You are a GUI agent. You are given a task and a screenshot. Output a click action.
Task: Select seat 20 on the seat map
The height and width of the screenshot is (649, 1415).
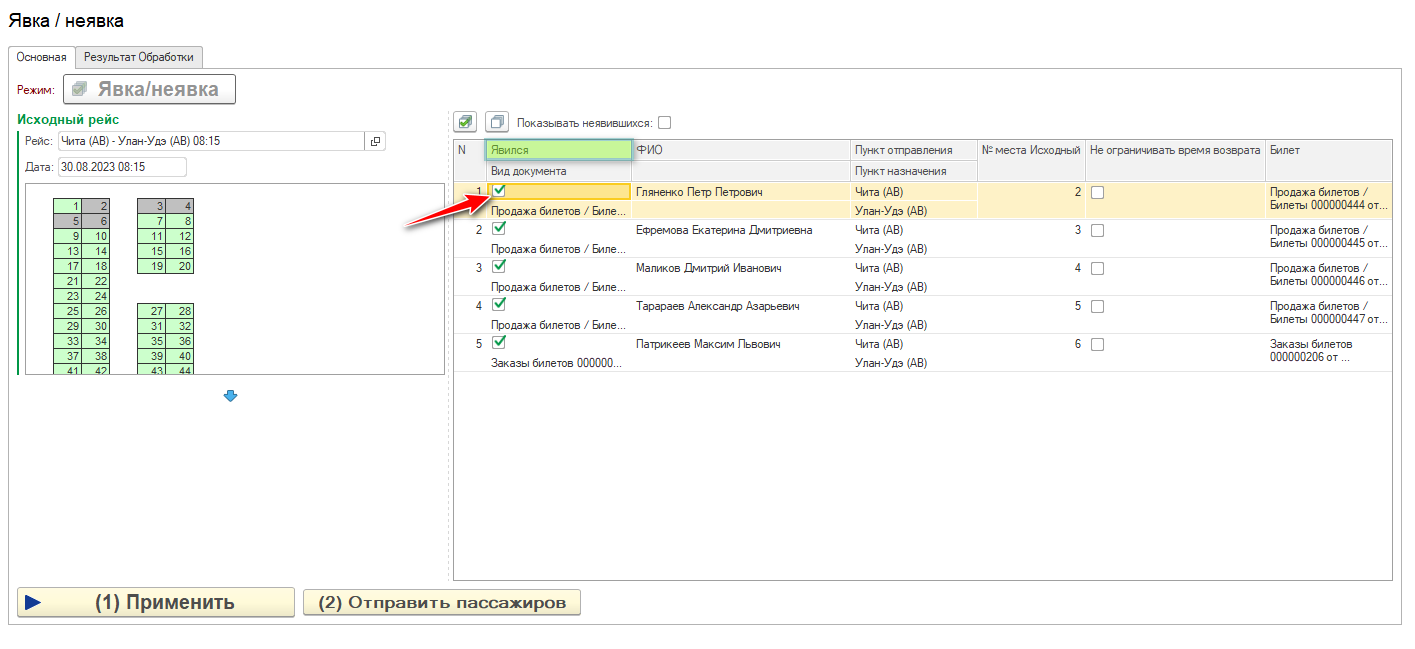[x=180, y=266]
